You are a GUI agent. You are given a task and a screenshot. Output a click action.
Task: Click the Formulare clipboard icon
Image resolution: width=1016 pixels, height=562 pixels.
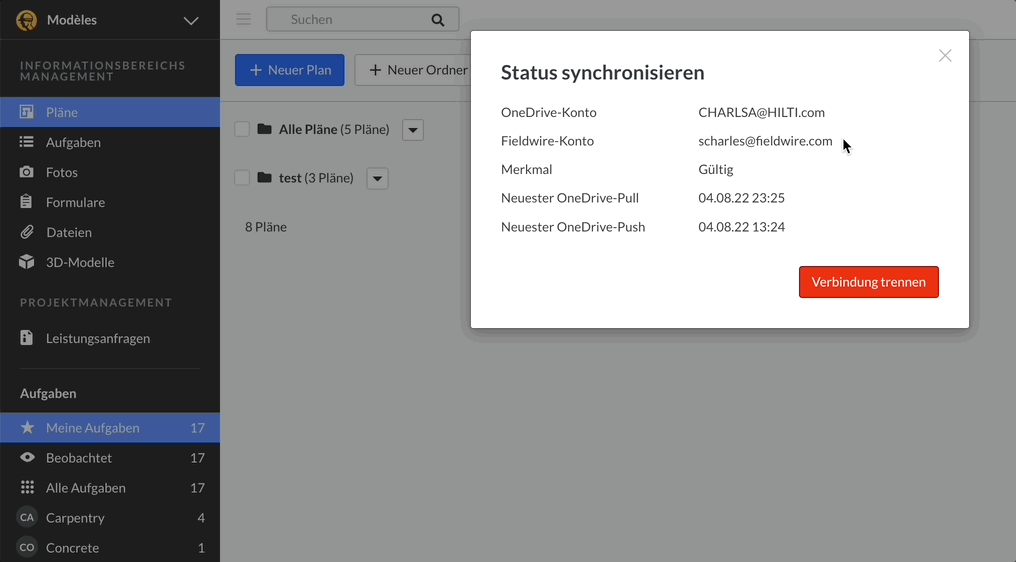coord(27,202)
